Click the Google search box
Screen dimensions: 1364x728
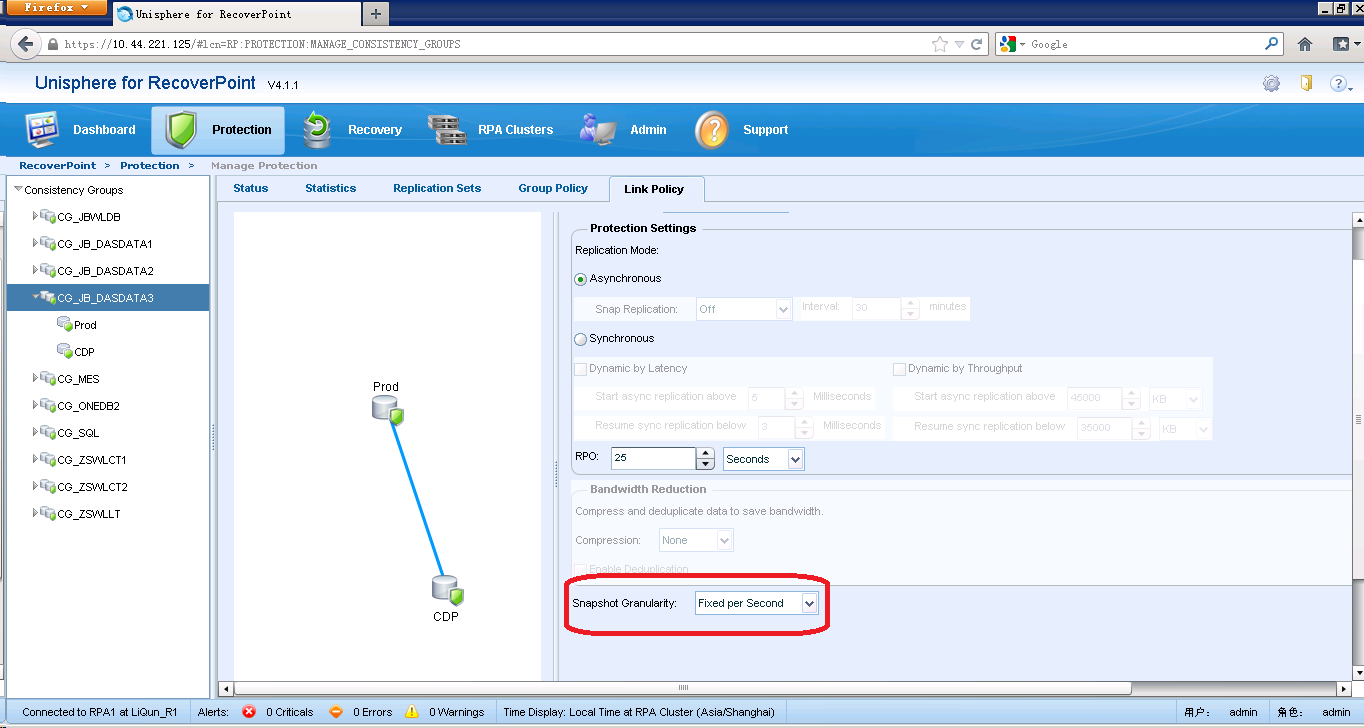click(1140, 44)
